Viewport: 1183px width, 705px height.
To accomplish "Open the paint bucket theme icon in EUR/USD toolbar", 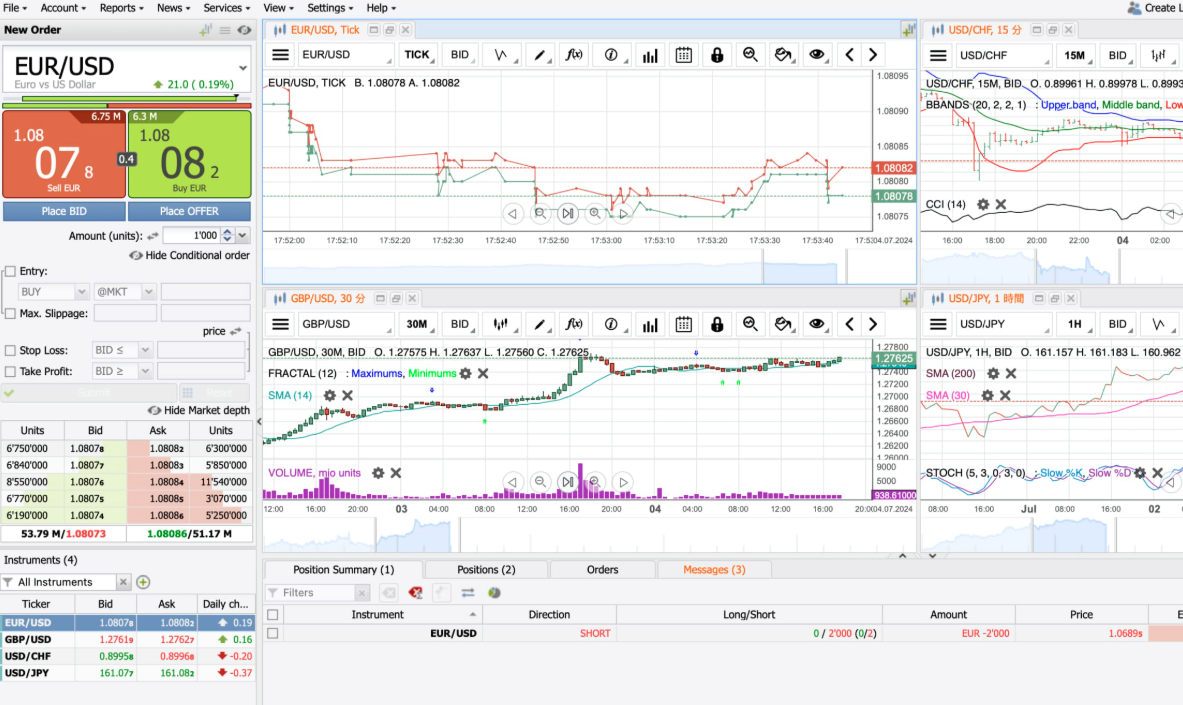I will click(783, 55).
